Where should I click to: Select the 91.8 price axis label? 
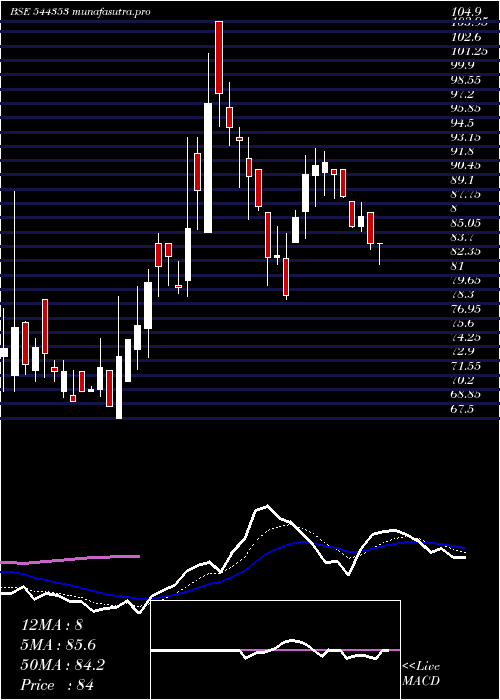coord(463,152)
